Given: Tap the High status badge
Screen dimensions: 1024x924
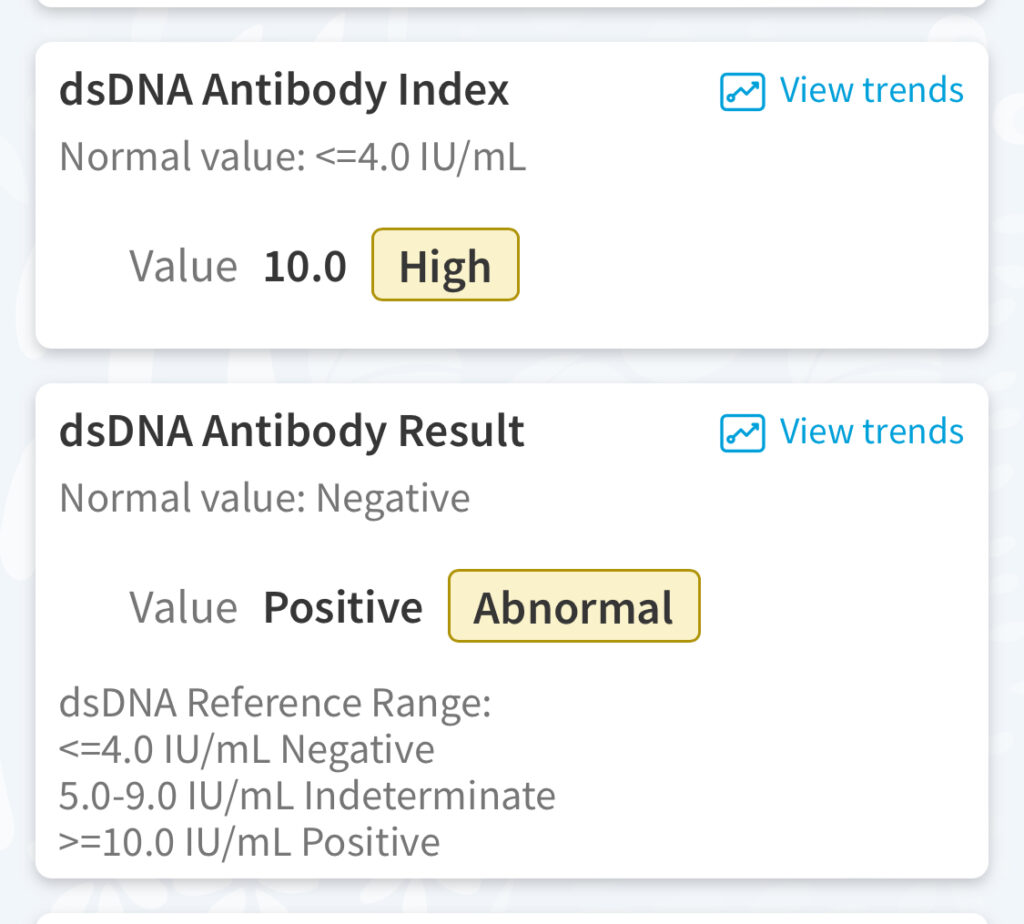Looking at the screenshot, I should click(x=445, y=265).
